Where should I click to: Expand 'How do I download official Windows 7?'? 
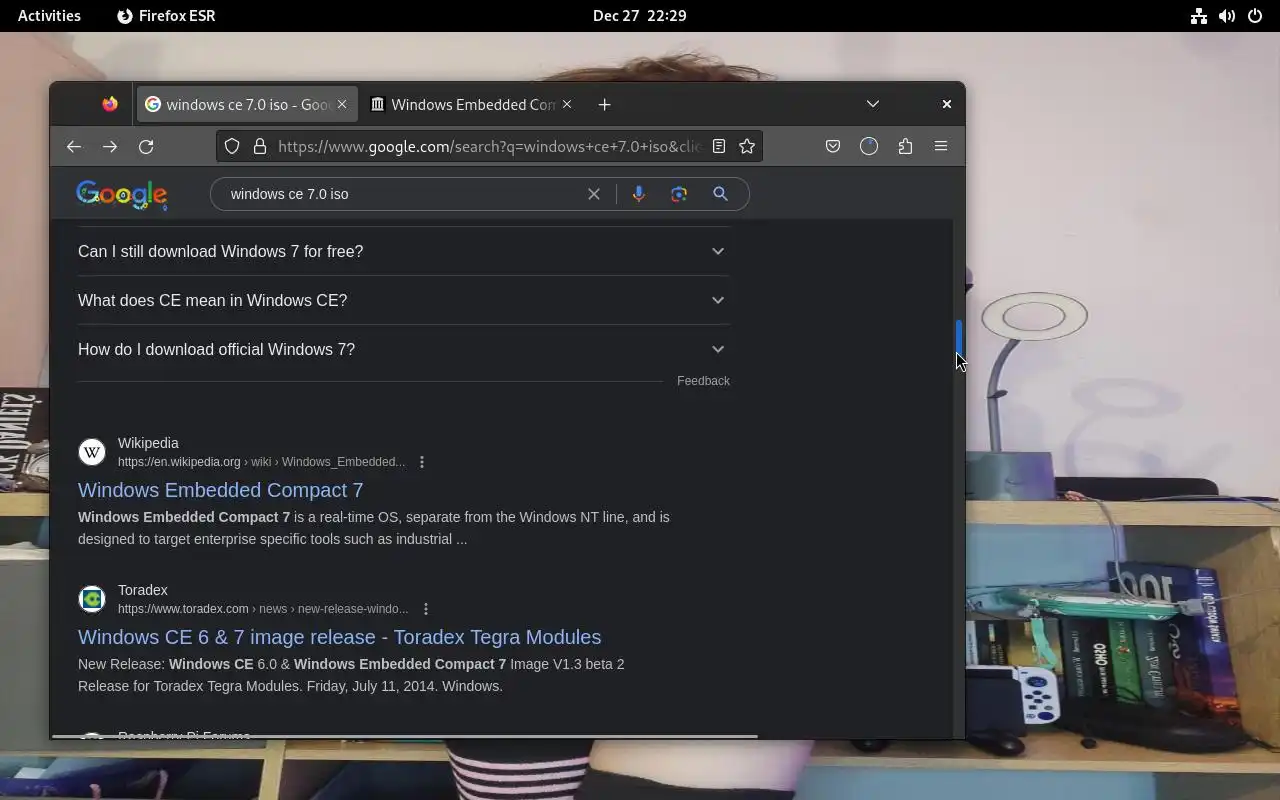pos(404,349)
